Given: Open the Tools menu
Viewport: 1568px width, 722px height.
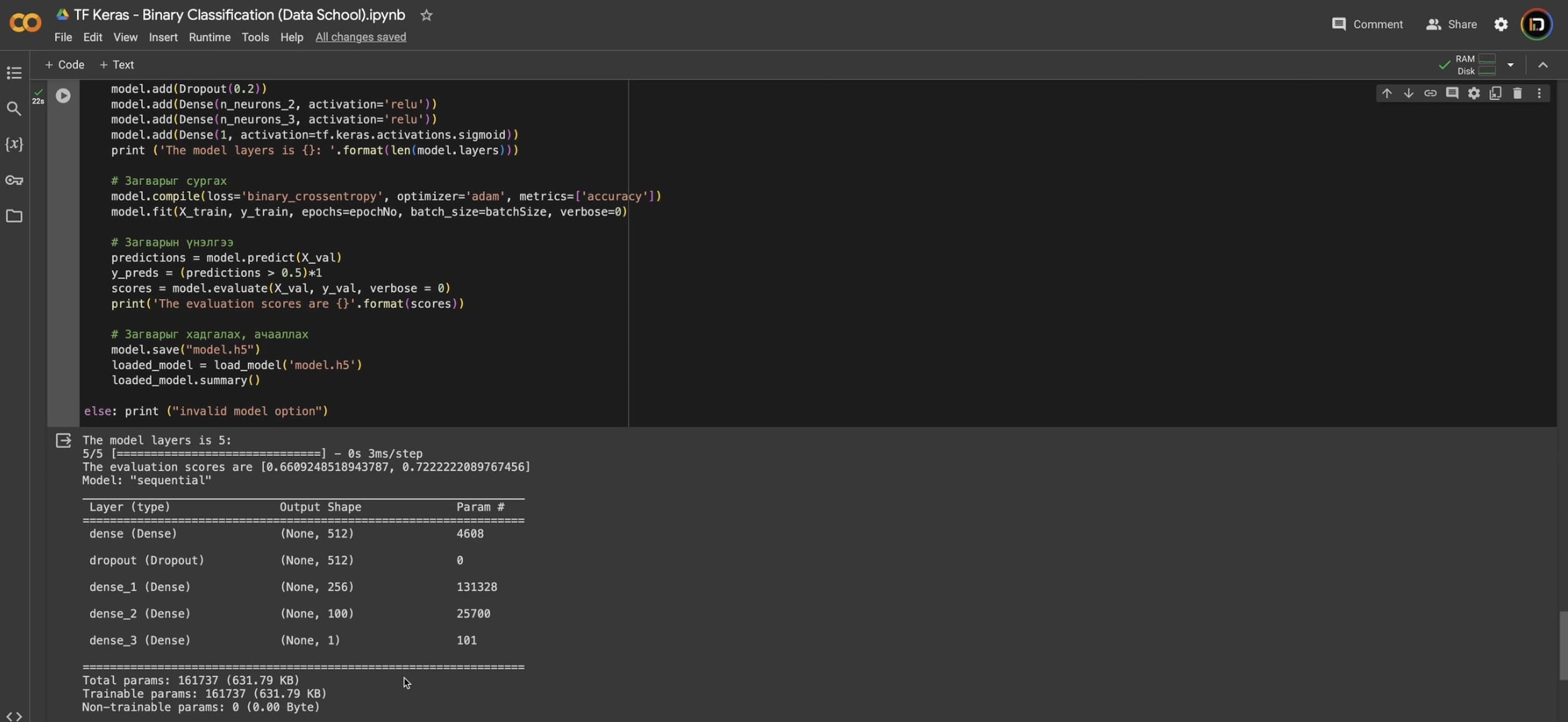Looking at the screenshot, I should click(255, 38).
